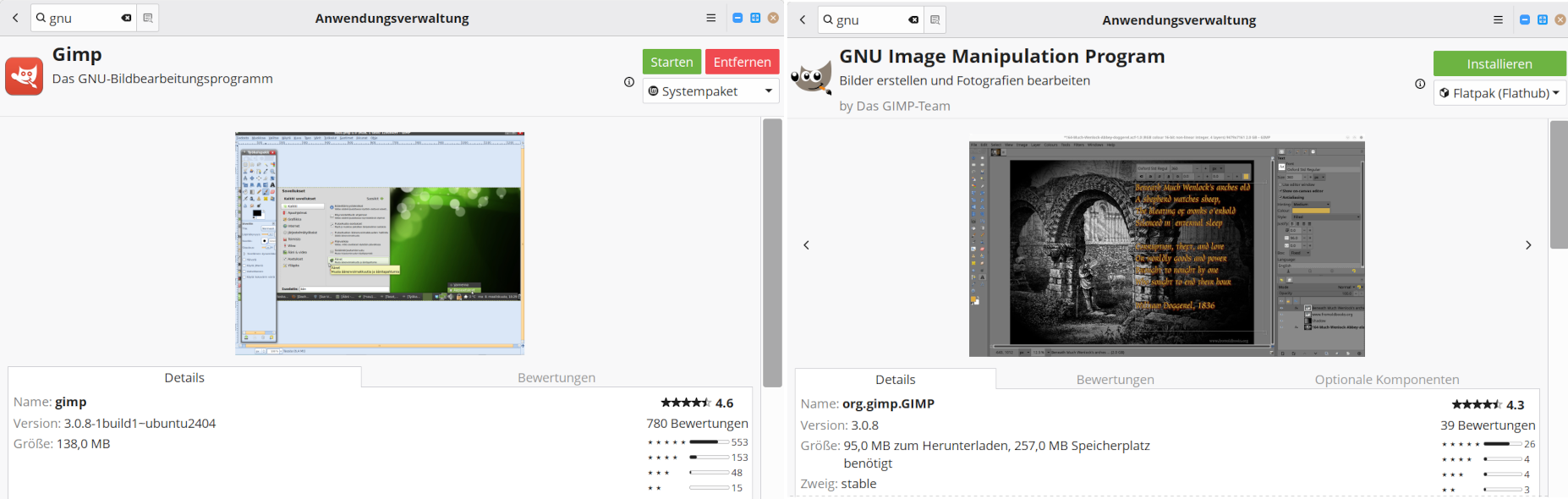Click 'Das GNU-Bildbearbeitungsprogramm' subtitle
1568x499 pixels.
(162, 79)
